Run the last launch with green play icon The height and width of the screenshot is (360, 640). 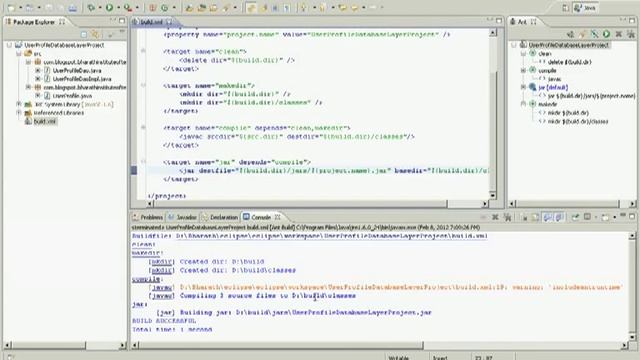tap(109, 7)
